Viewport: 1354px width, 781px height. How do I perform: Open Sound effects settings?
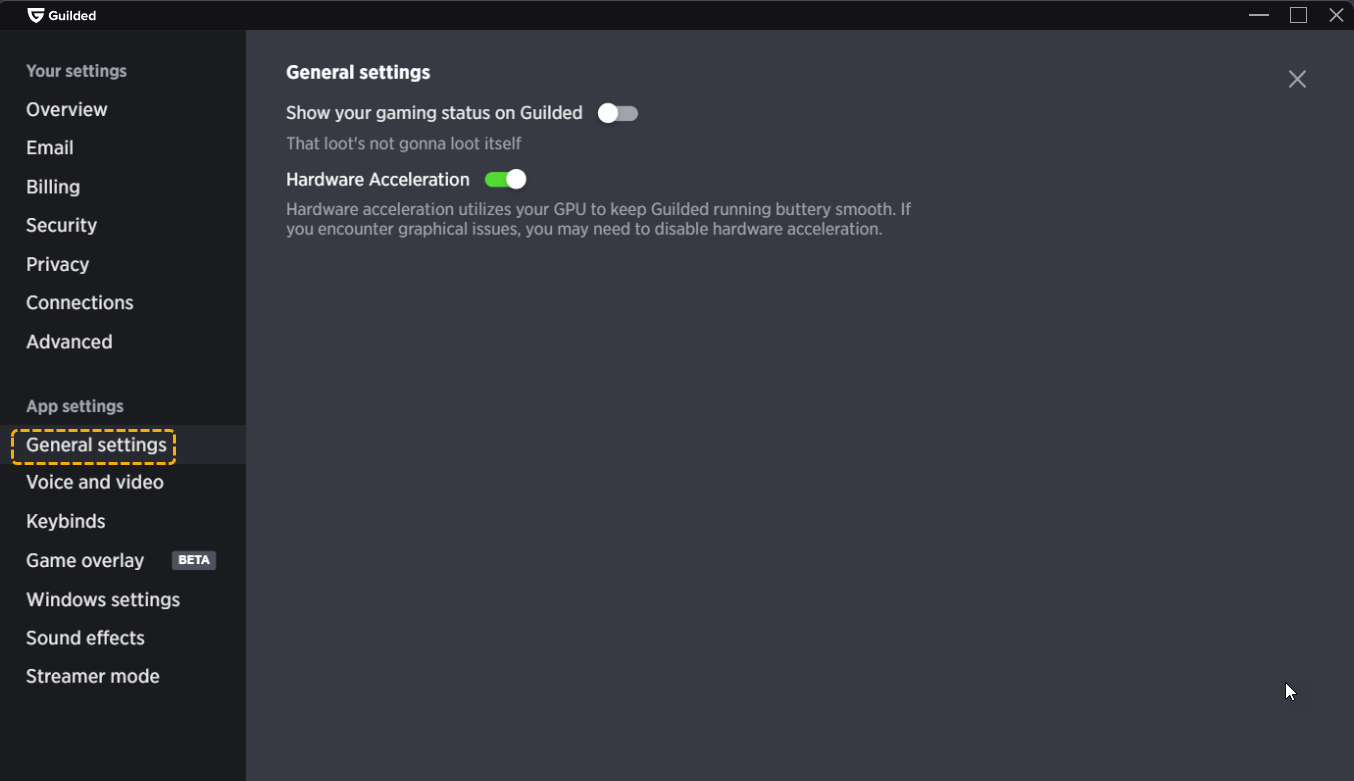tap(85, 638)
